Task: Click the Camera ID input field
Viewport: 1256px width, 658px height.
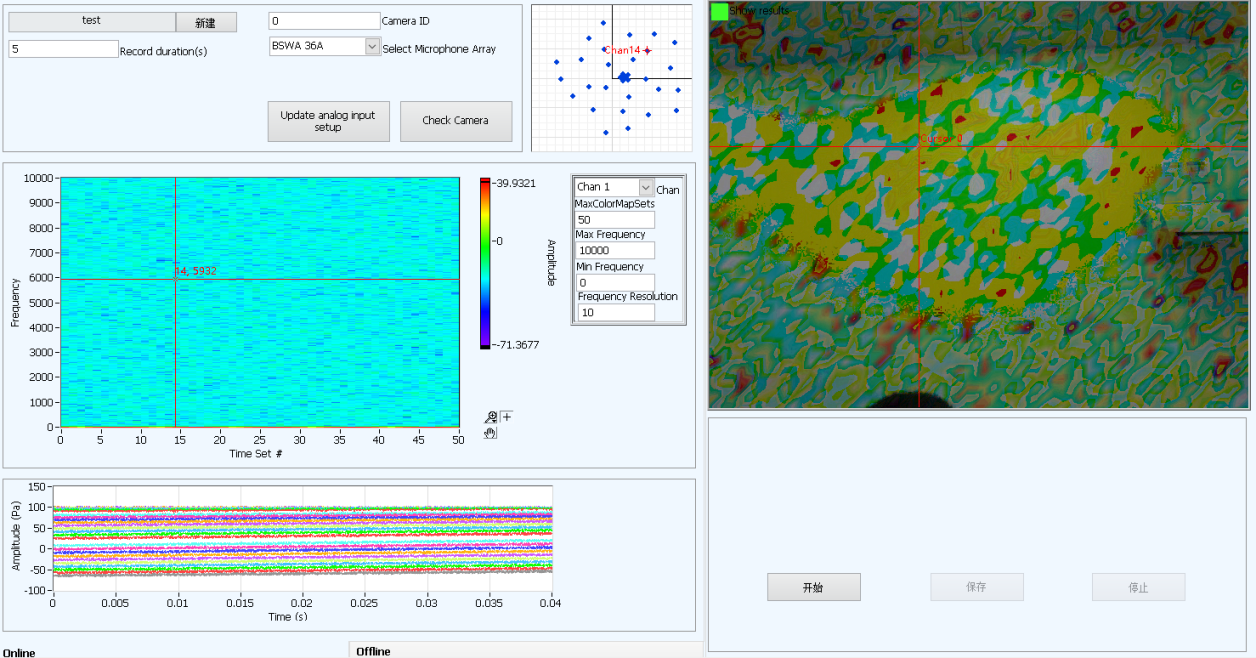Action: tap(324, 21)
